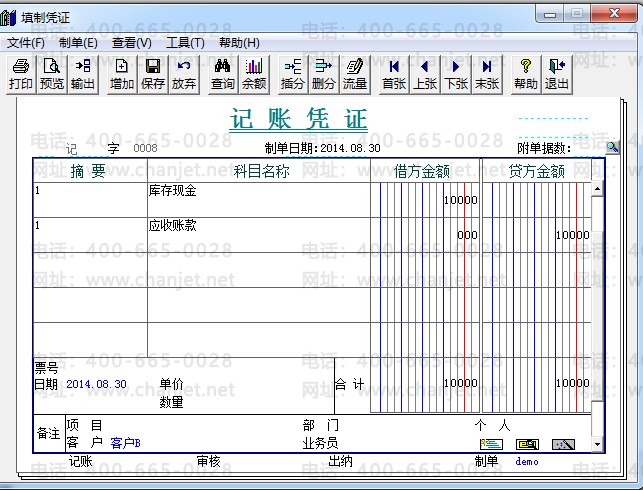Delete the entry row with 删分
The width and height of the screenshot is (643, 490).
coord(324,74)
